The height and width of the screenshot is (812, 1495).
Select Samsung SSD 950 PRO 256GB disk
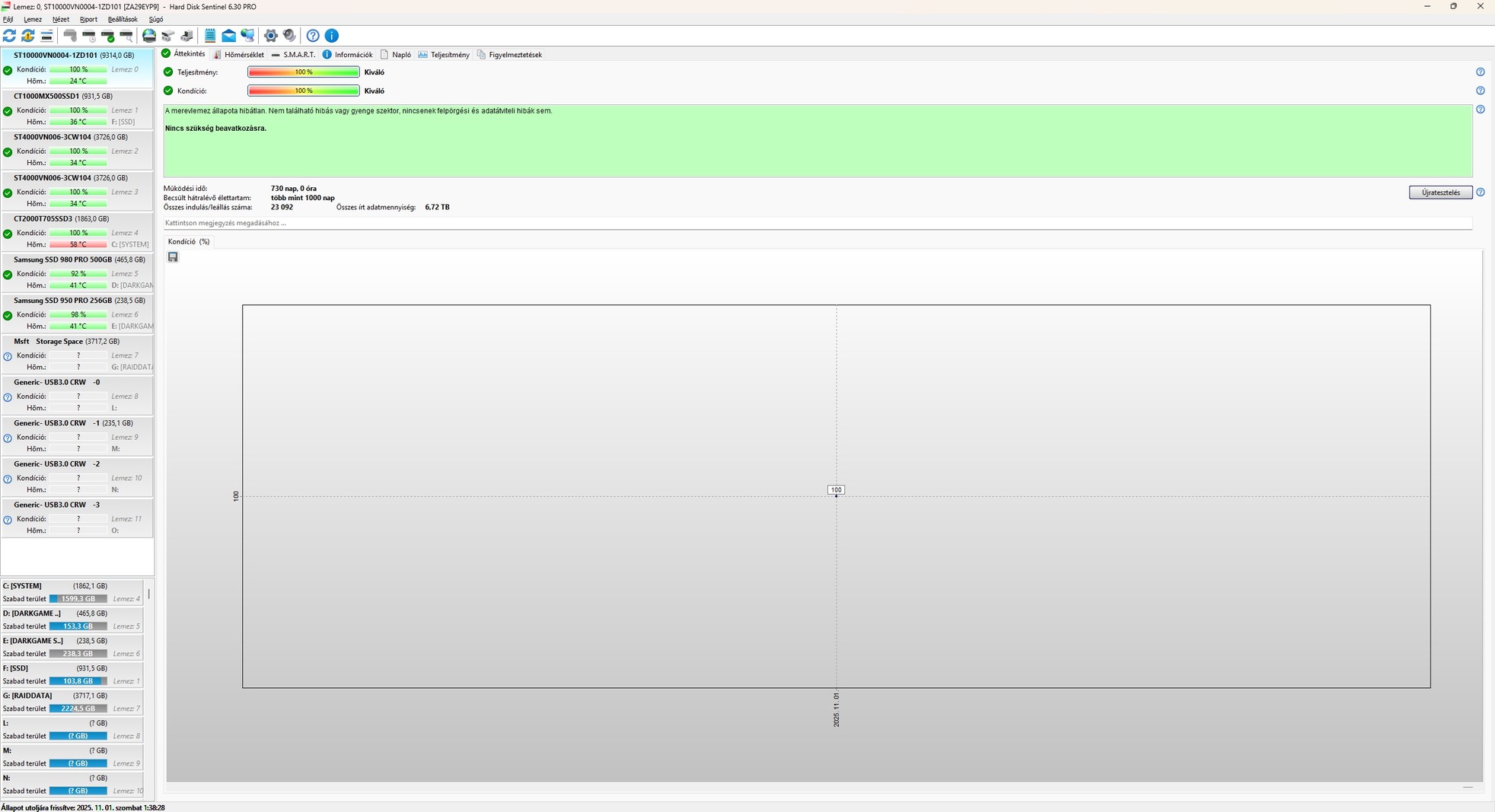pos(77,313)
